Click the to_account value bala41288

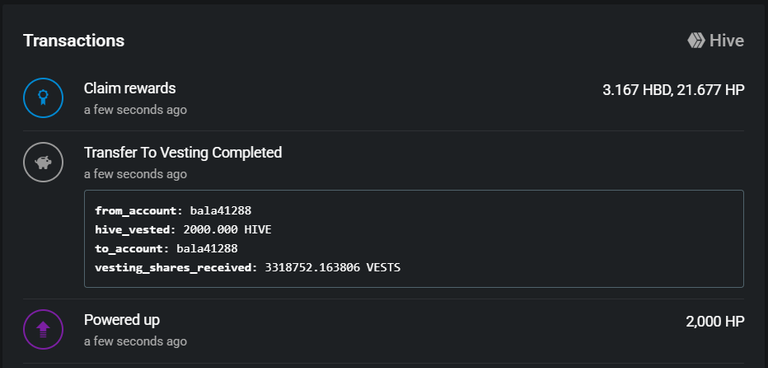207,248
